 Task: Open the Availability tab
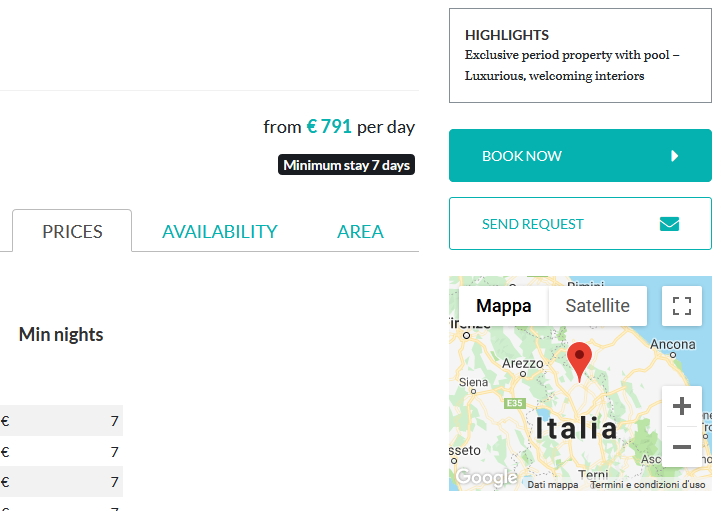(219, 231)
